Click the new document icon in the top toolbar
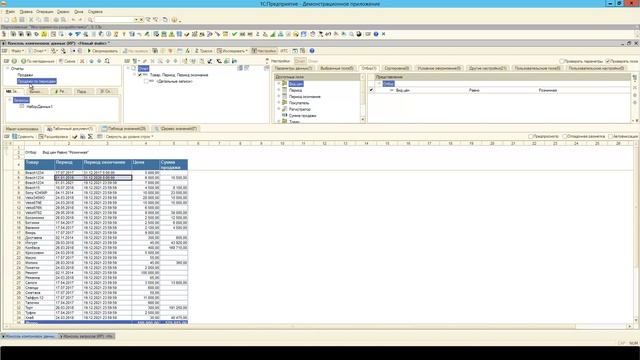Viewport: 640px width, 360px height. (x=7, y=20)
